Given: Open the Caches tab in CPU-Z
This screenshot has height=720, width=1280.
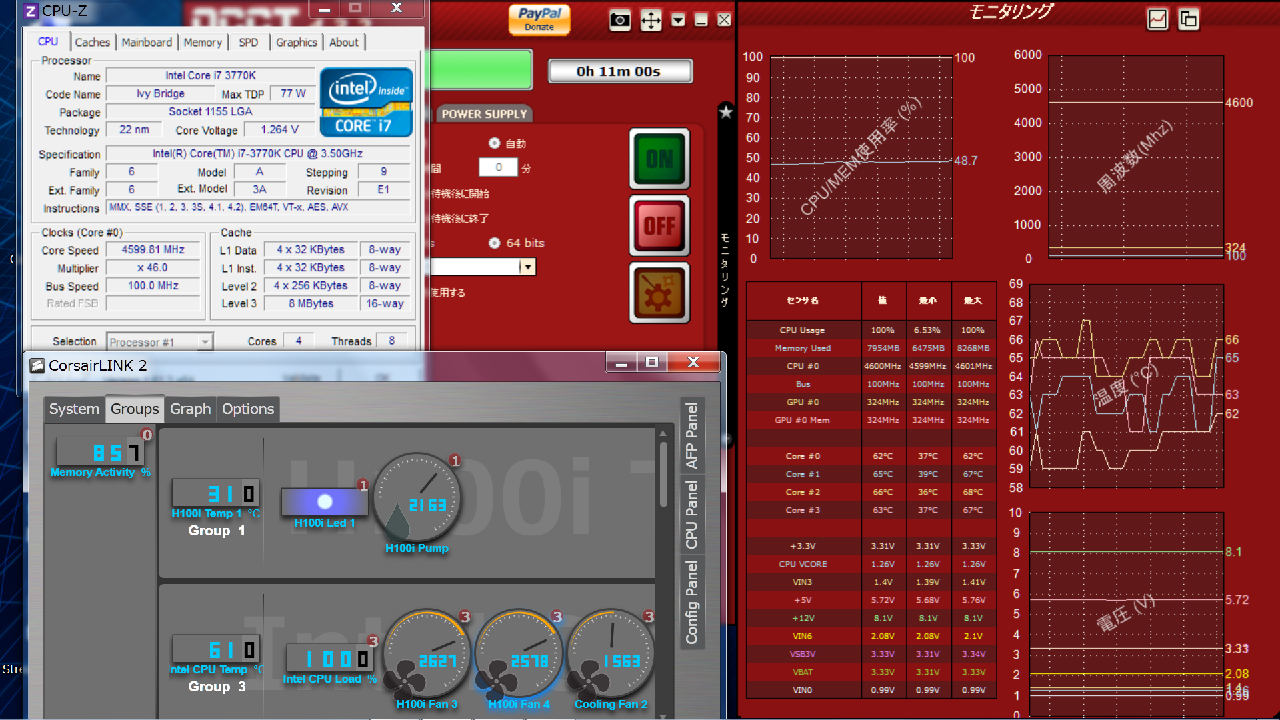Looking at the screenshot, I should coord(92,42).
